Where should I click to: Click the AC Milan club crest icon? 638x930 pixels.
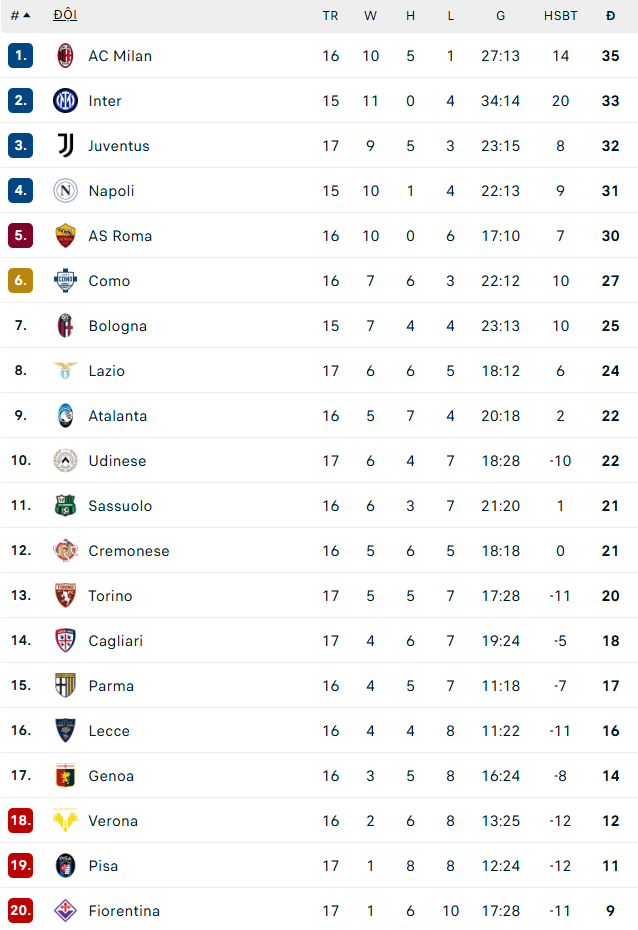point(63,56)
